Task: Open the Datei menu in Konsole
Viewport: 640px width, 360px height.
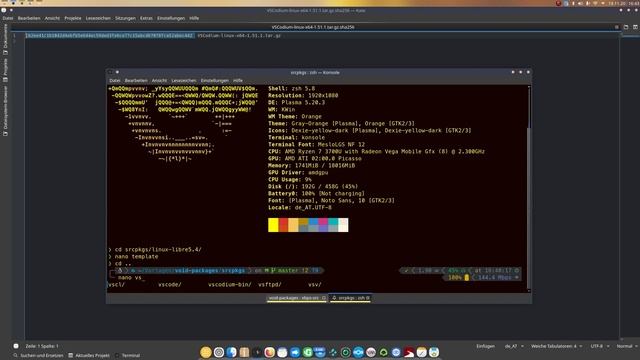Action: (x=115, y=81)
